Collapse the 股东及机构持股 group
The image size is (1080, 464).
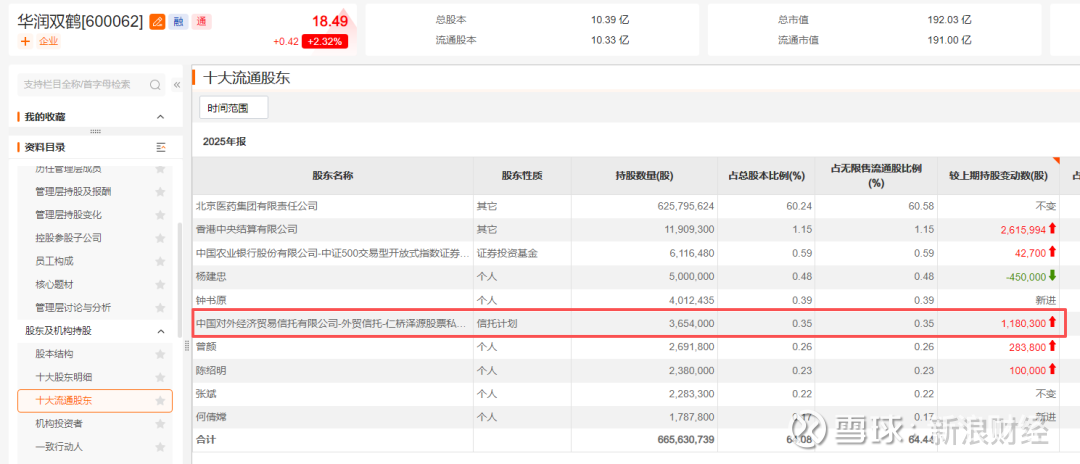coord(160,331)
